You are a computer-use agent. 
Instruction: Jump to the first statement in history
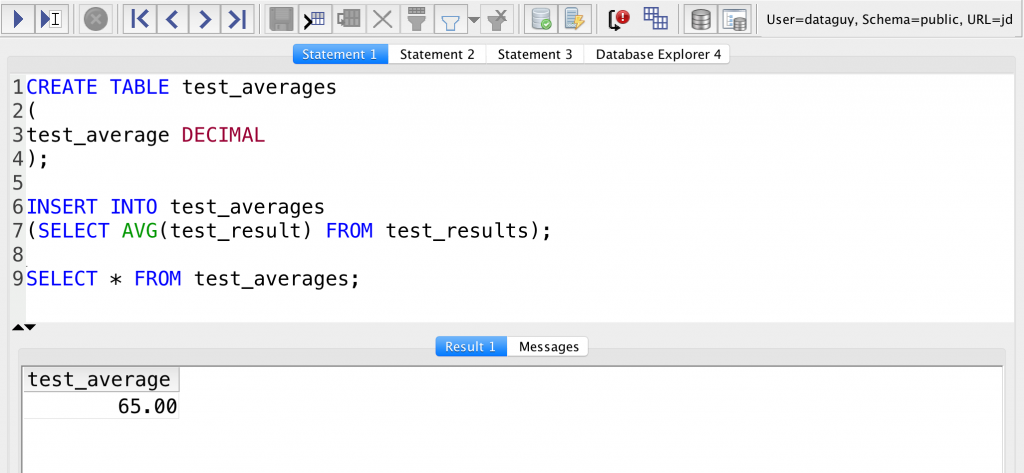(x=141, y=18)
